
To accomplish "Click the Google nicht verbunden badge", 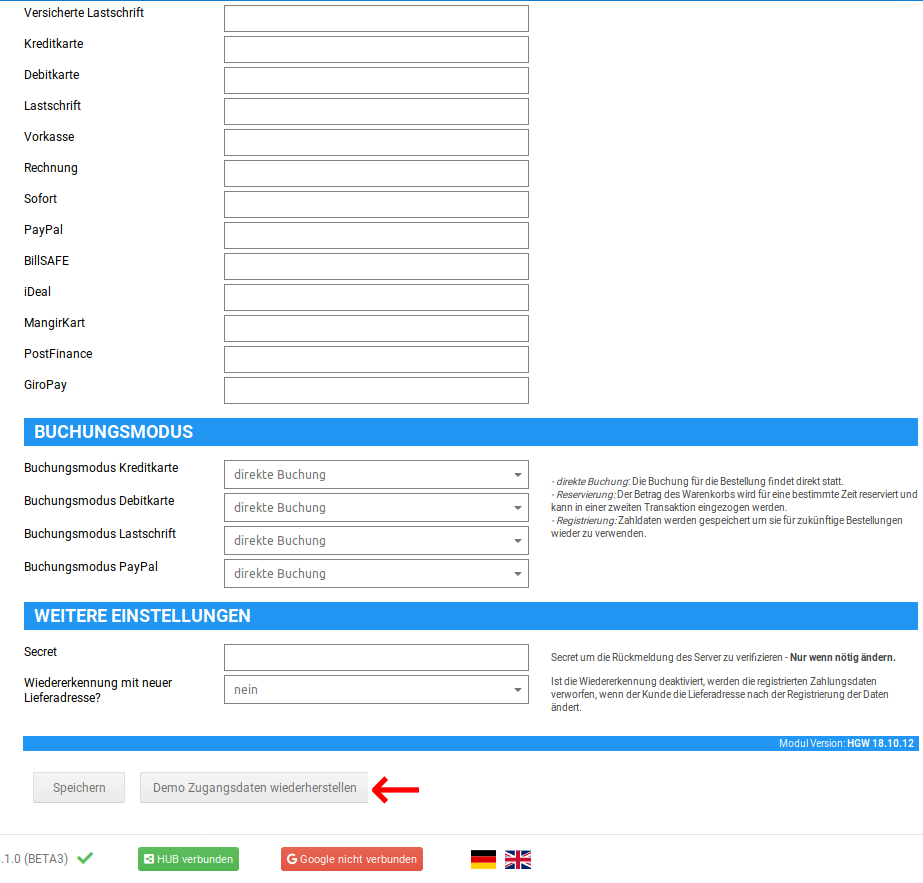I will 351,859.
